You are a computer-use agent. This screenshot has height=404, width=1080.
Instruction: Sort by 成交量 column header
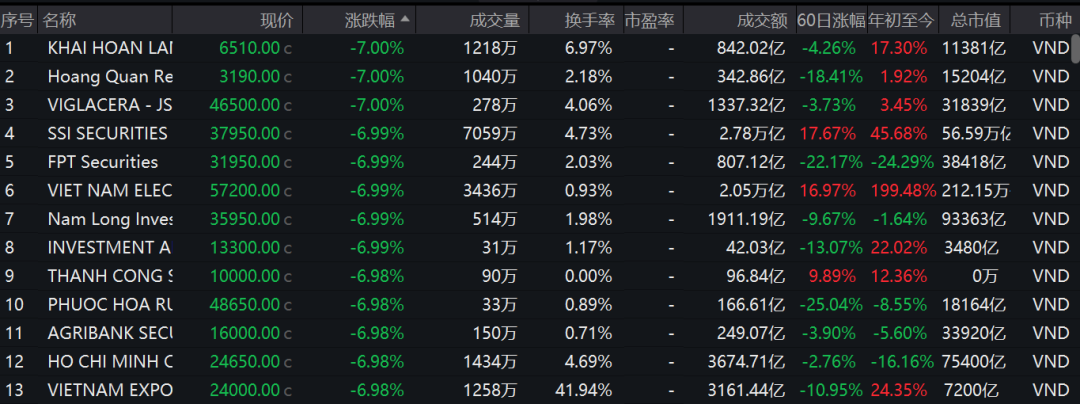(492, 20)
